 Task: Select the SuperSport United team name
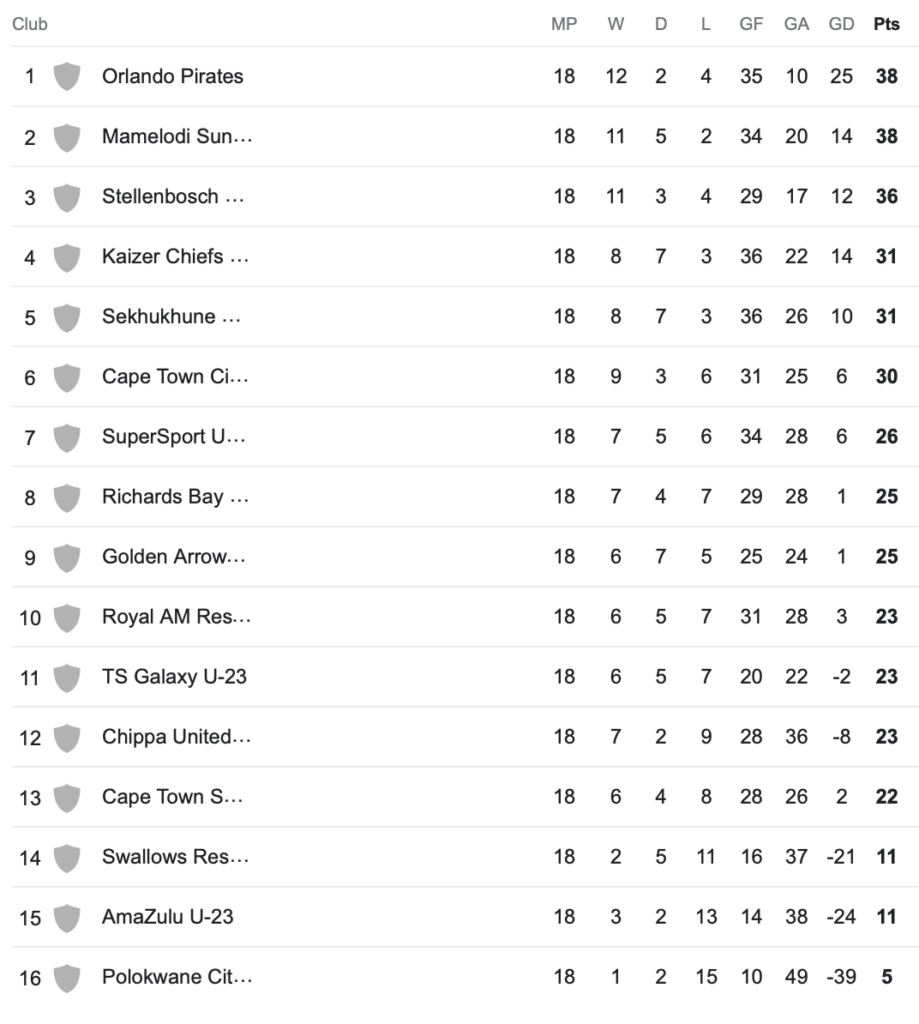point(173,437)
